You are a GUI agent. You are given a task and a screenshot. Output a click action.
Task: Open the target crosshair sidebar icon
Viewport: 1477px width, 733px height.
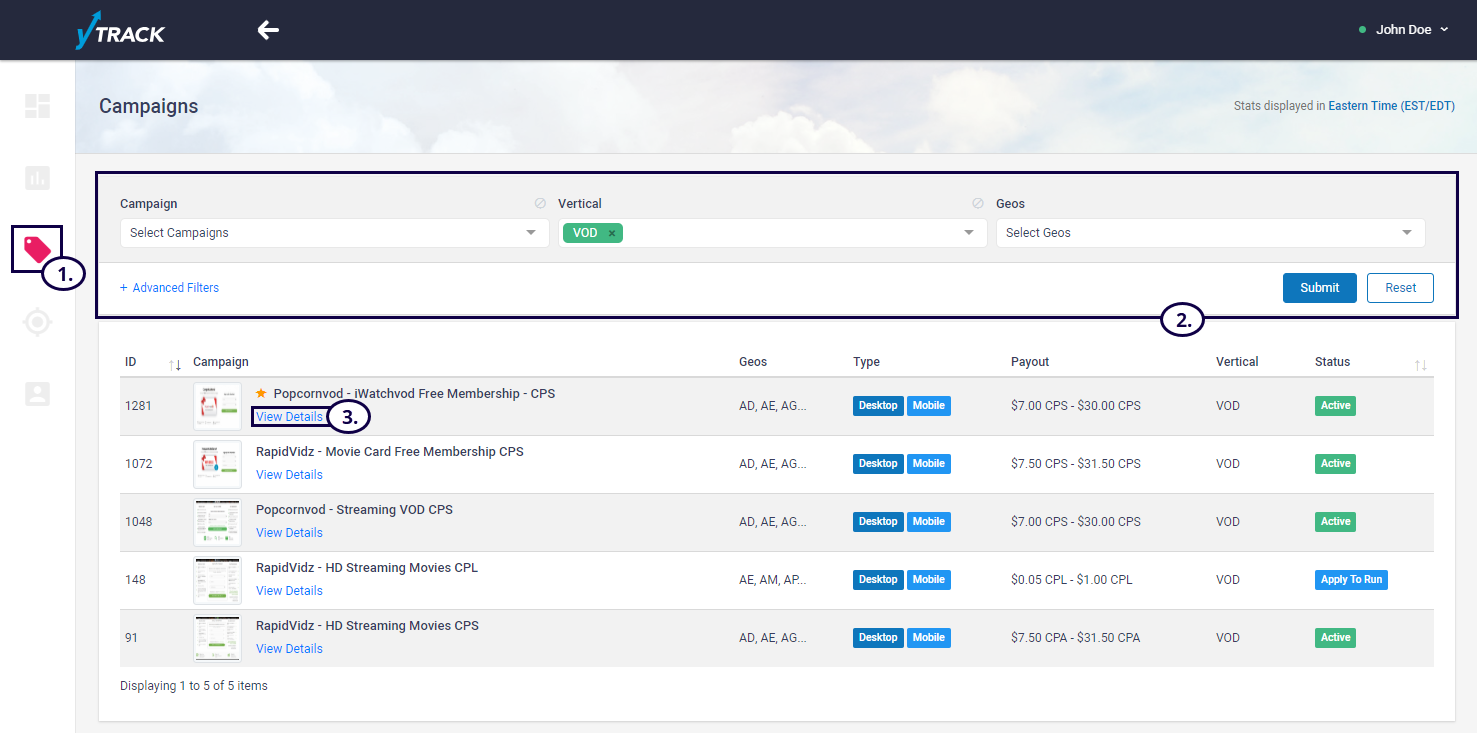(x=37, y=322)
